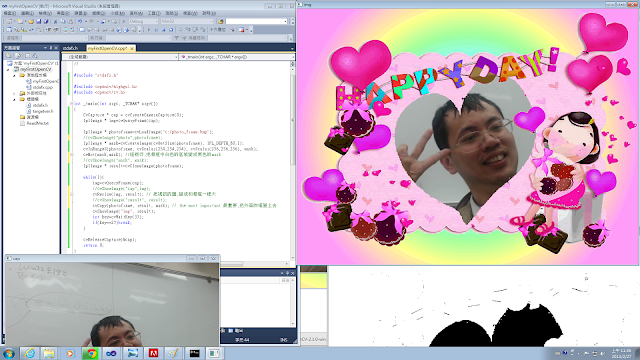The image size is (640, 360).
Task: Click the Stop Debugging square icon
Action: pyautogui.click(x=163, y=29)
